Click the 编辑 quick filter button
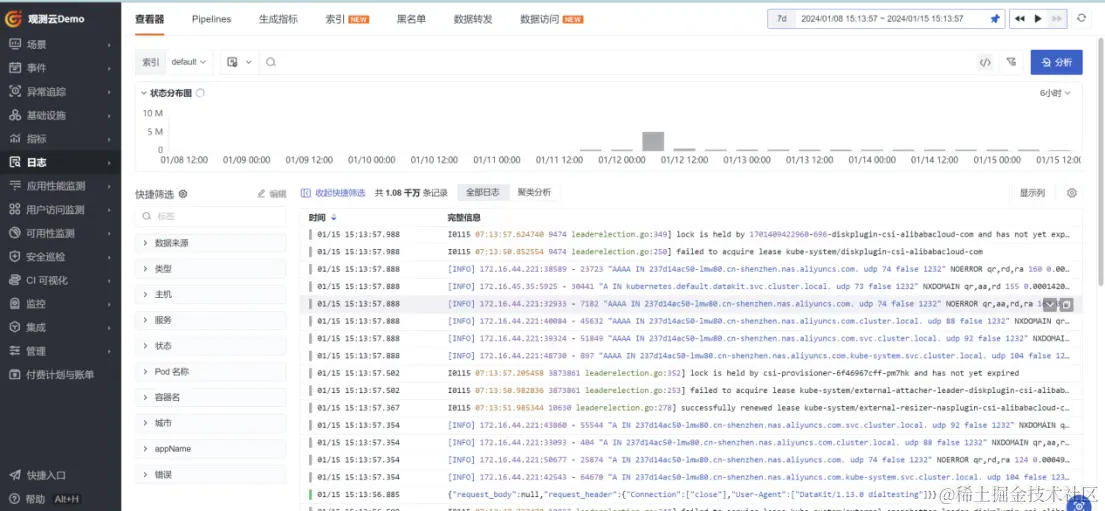This screenshot has width=1105, height=511. [x=272, y=194]
